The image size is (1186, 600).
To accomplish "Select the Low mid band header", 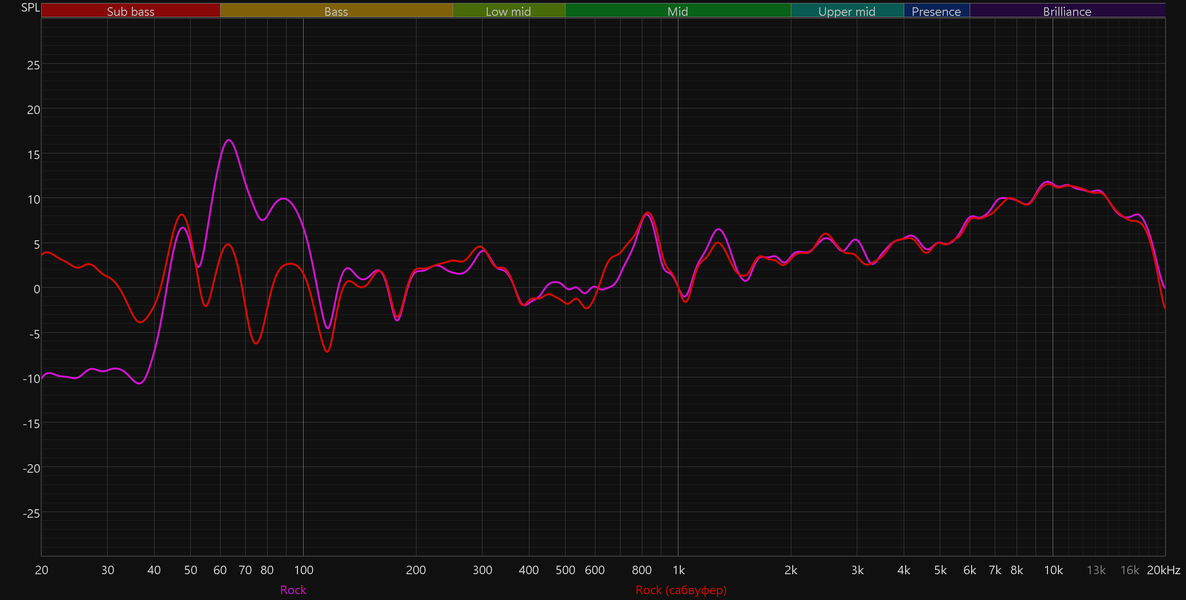I will point(509,11).
